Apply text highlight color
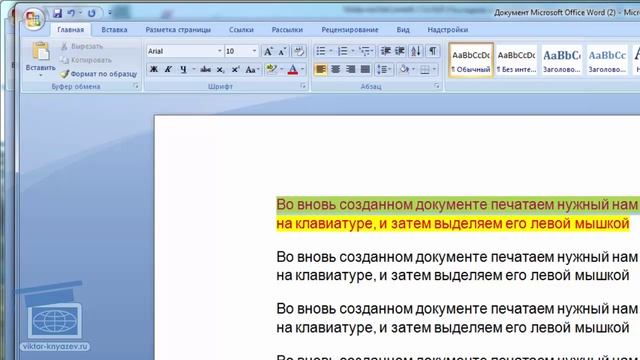The height and width of the screenshot is (360, 640). [271, 69]
